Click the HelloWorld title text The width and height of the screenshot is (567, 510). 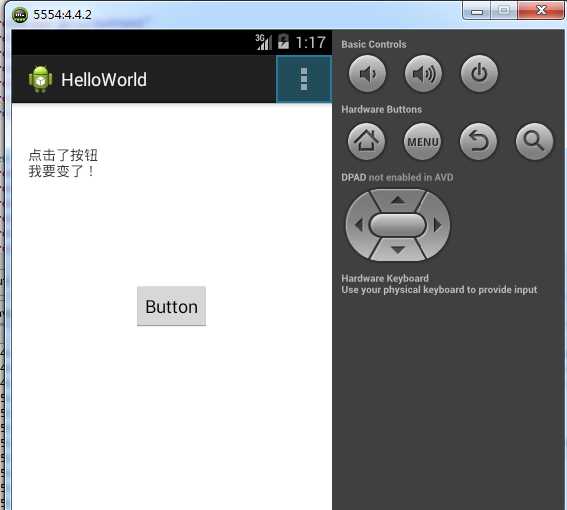pyautogui.click(x=104, y=80)
